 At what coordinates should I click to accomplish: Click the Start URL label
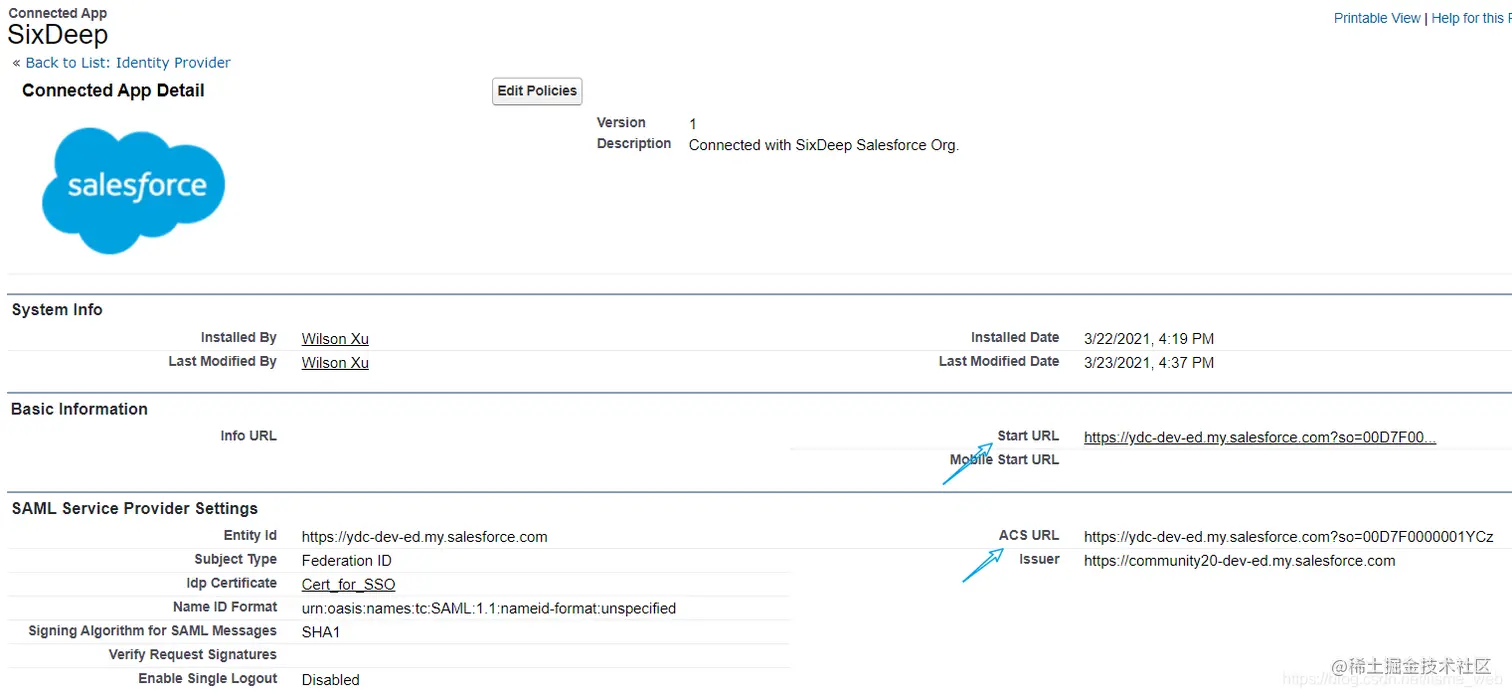click(1028, 436)
